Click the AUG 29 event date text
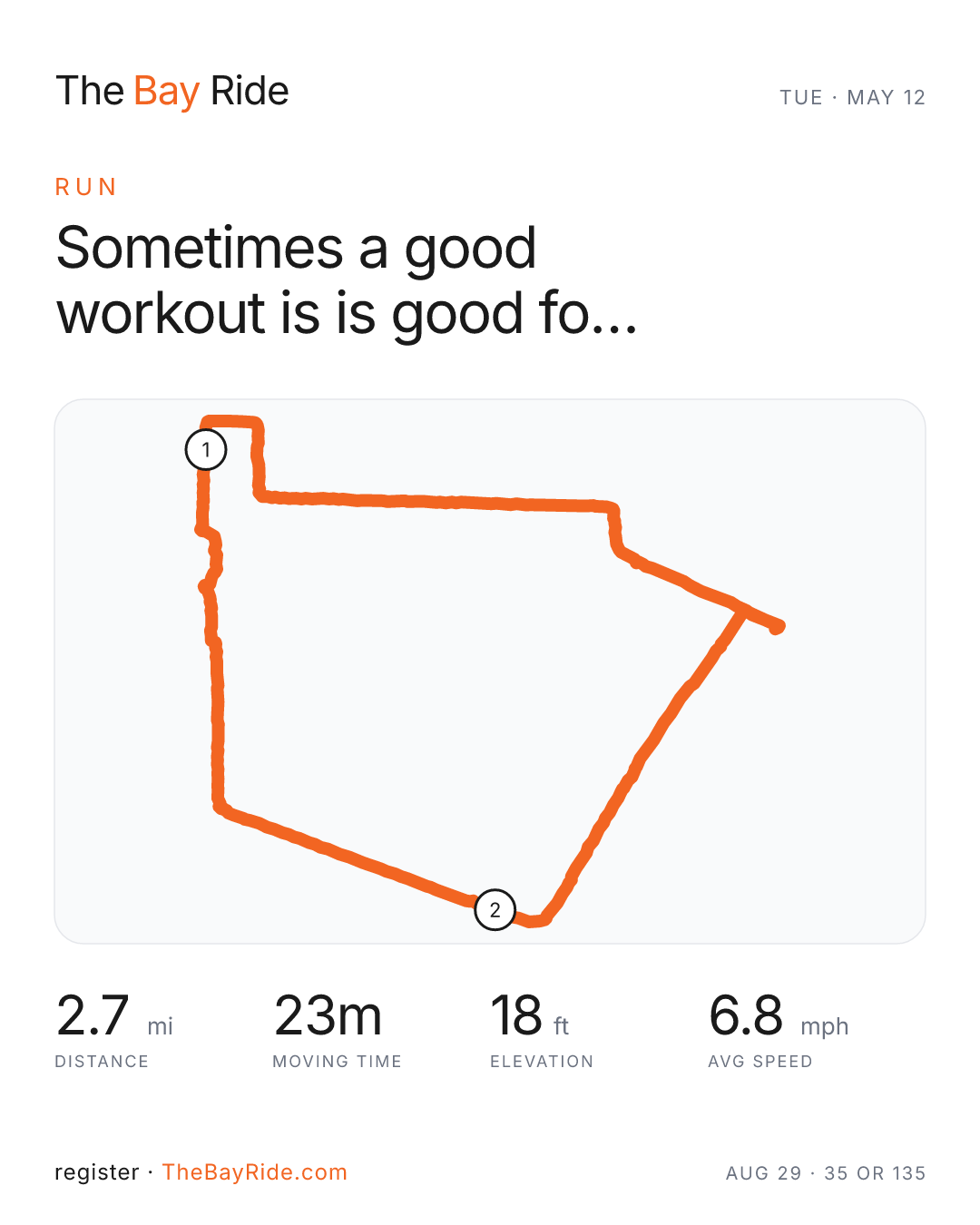 tap(764, 1173)
